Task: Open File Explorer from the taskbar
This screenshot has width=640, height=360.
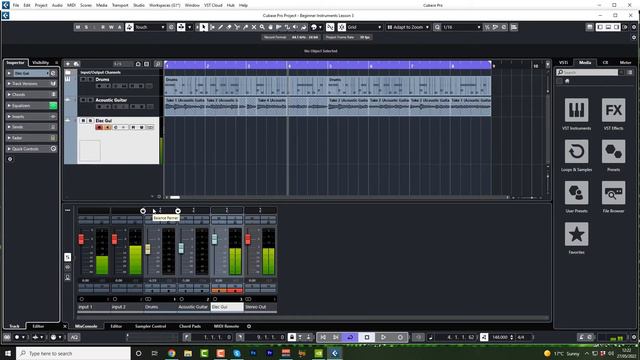Action: [x=188, y=353]
